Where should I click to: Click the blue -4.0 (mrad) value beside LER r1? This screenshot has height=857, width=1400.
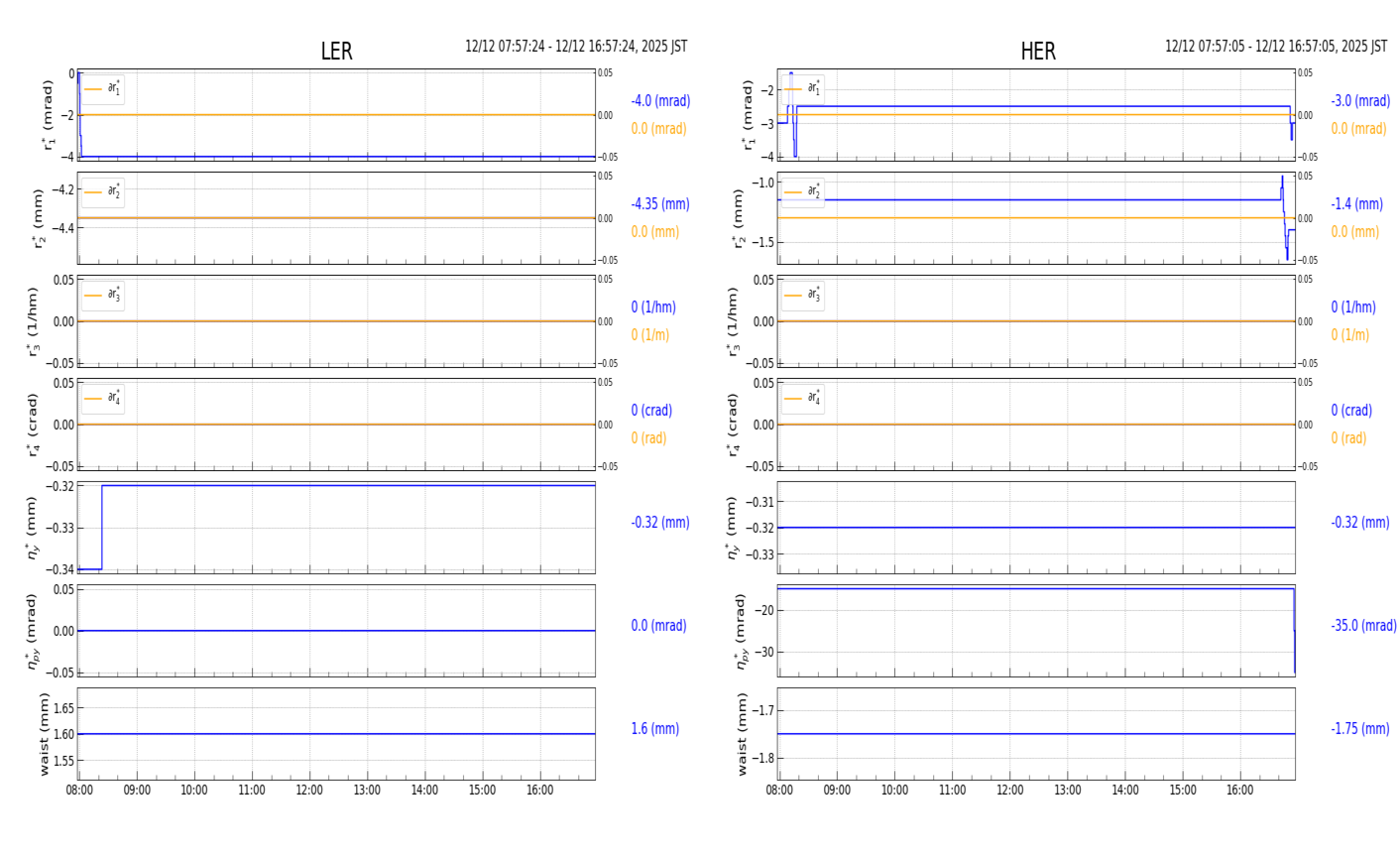point(660,101)
